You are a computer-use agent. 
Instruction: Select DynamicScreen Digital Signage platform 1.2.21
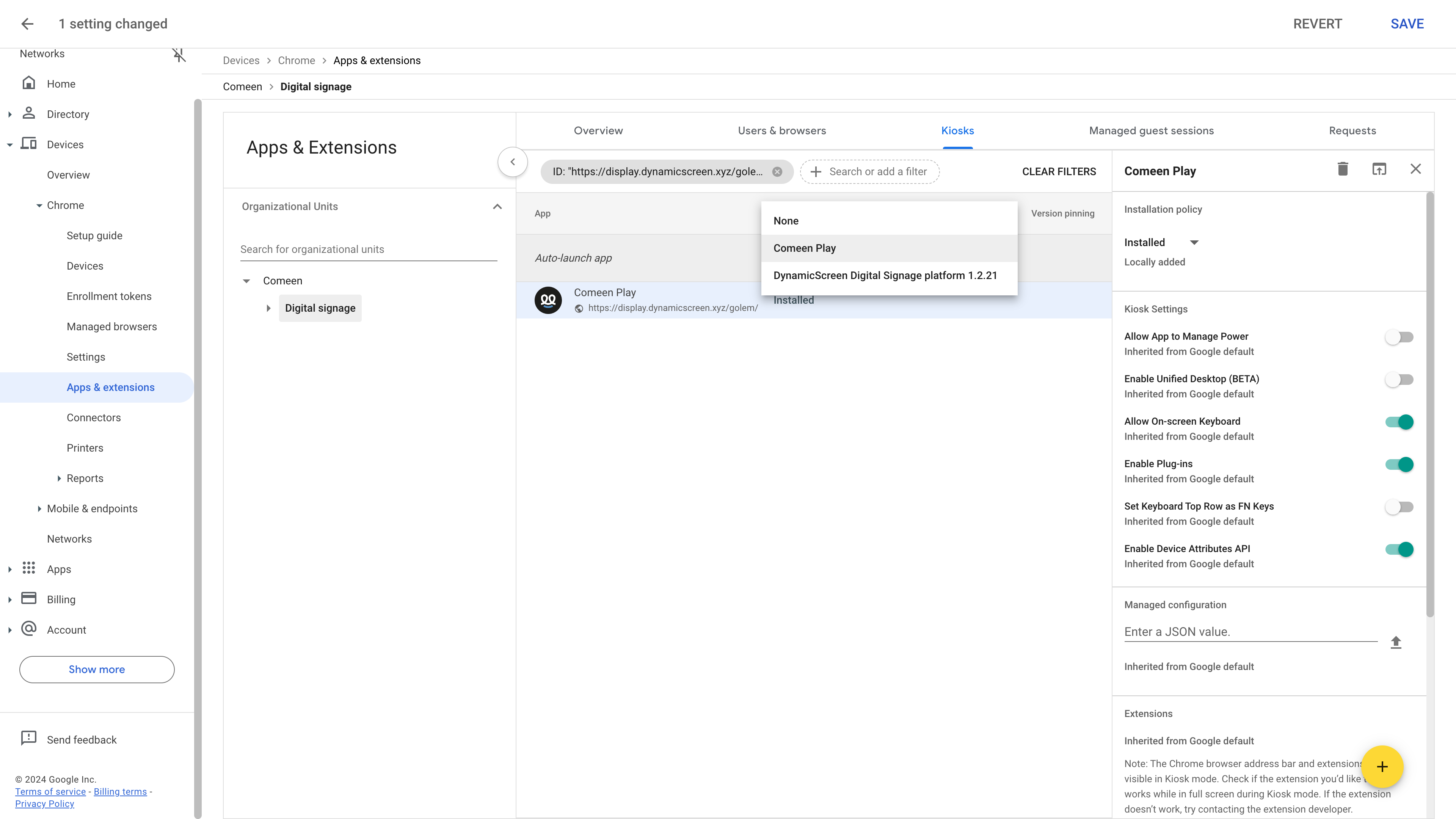point(889,275)
